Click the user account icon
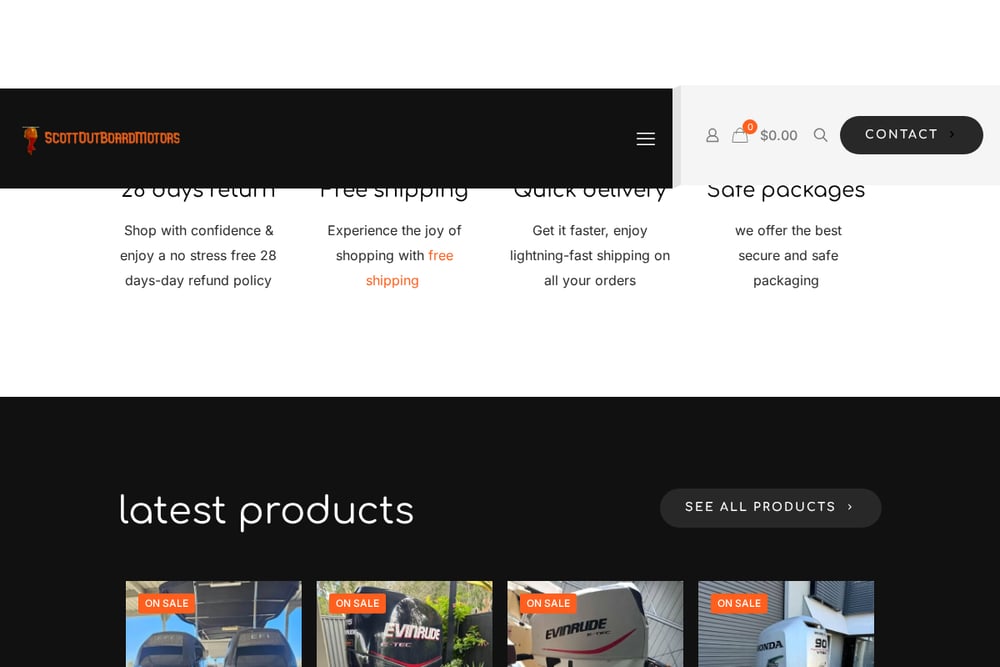 [x=712, y=135]
